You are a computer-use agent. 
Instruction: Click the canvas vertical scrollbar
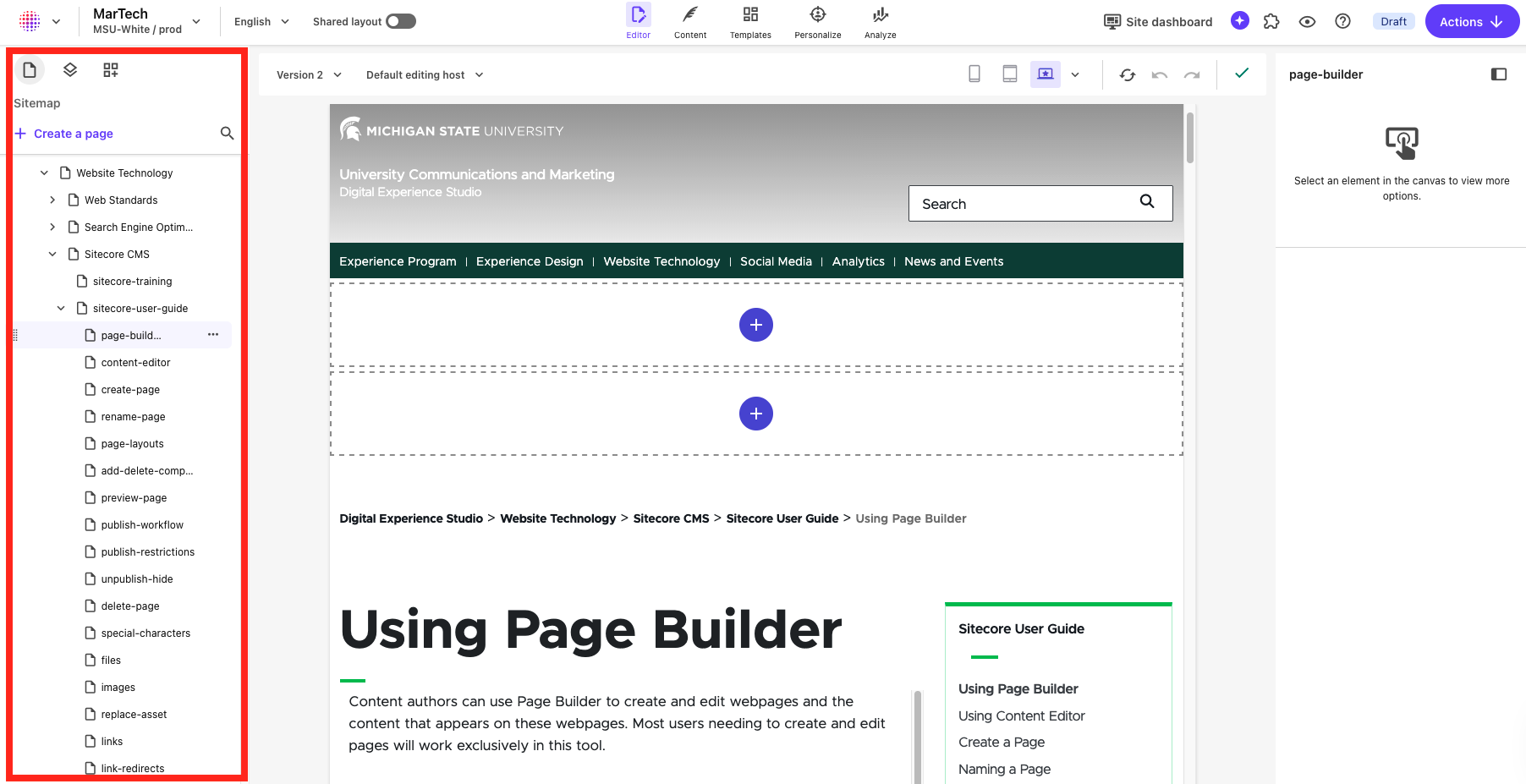(x=1190, y=138)
